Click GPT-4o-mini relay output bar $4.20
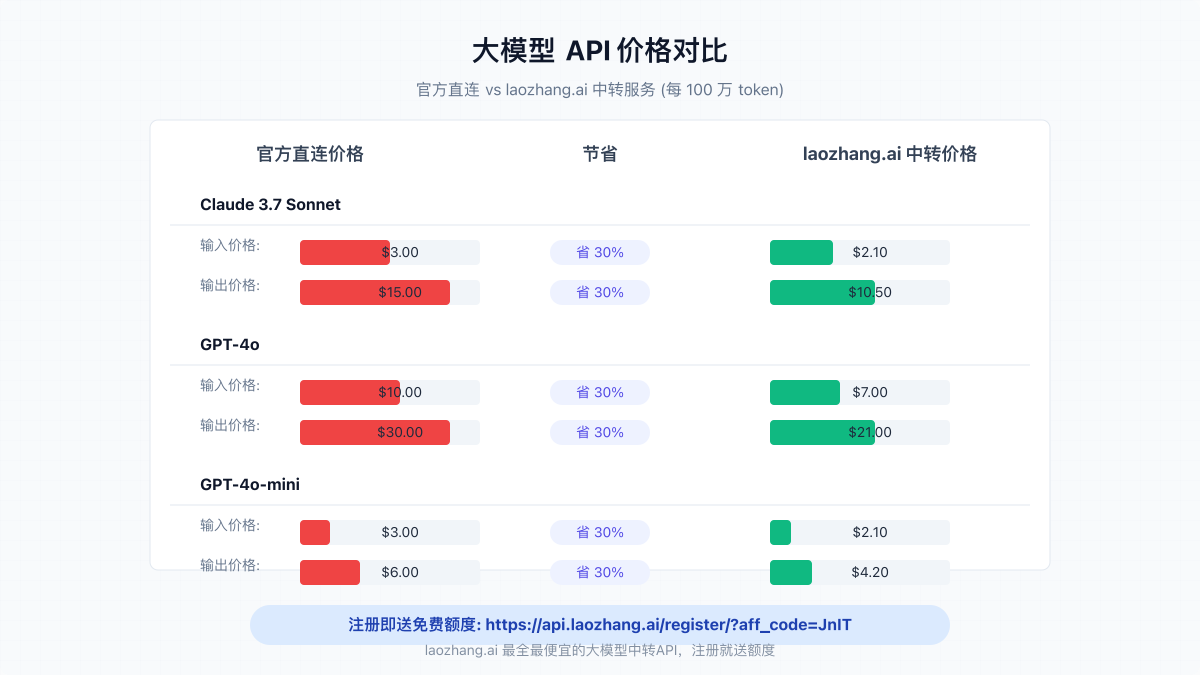The image size is (1200, 675). [860, 572]
